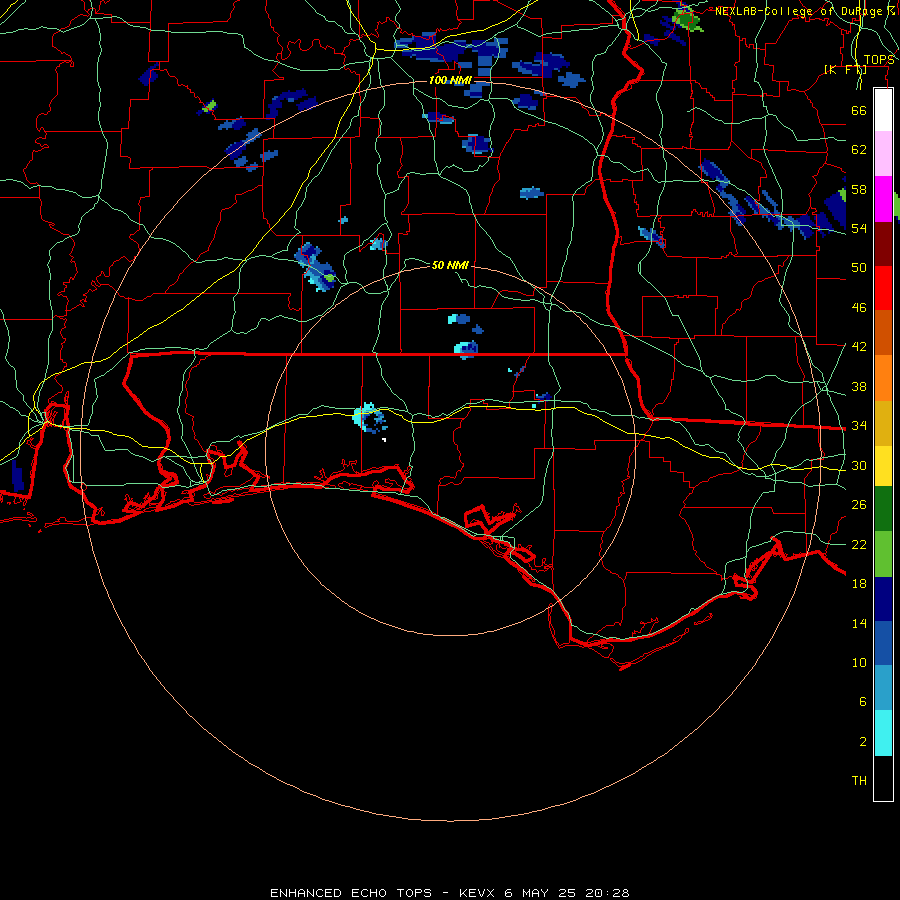Click the K FT units label
Screen dimensions: 900x900
coord(845,69)
